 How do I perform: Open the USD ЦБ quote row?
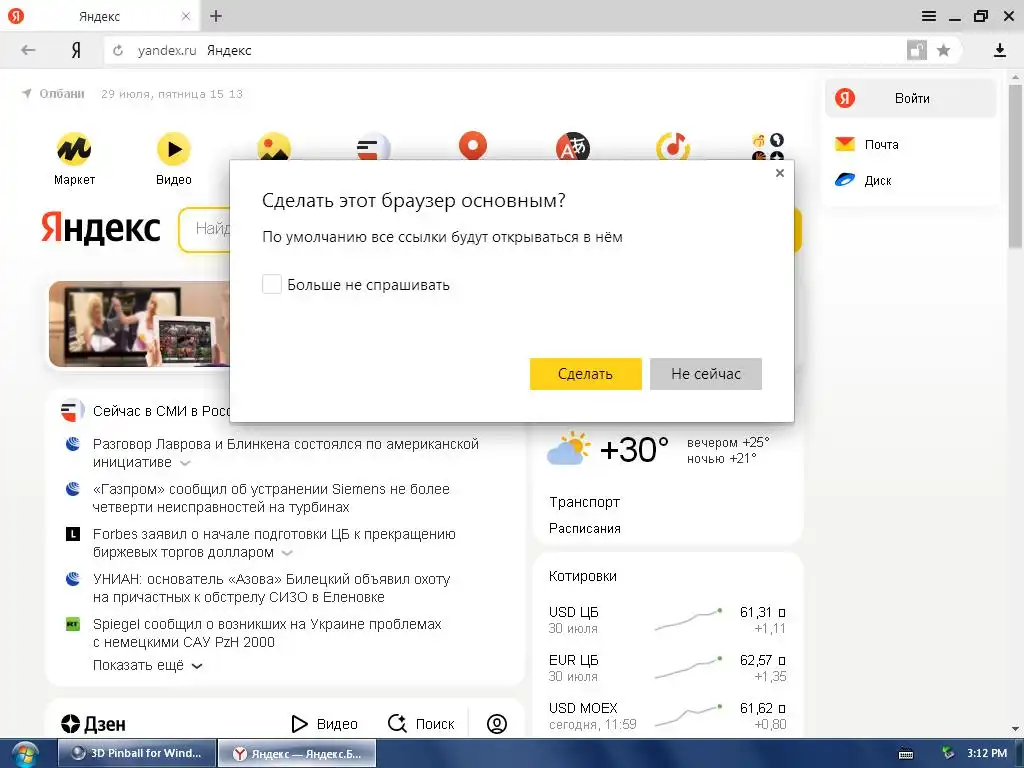click(667, 620)
